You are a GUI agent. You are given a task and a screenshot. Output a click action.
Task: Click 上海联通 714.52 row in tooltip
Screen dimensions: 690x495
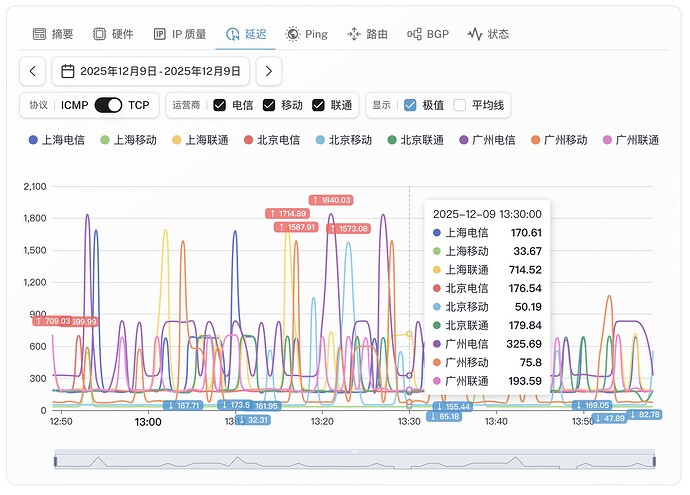coord(487,269)
